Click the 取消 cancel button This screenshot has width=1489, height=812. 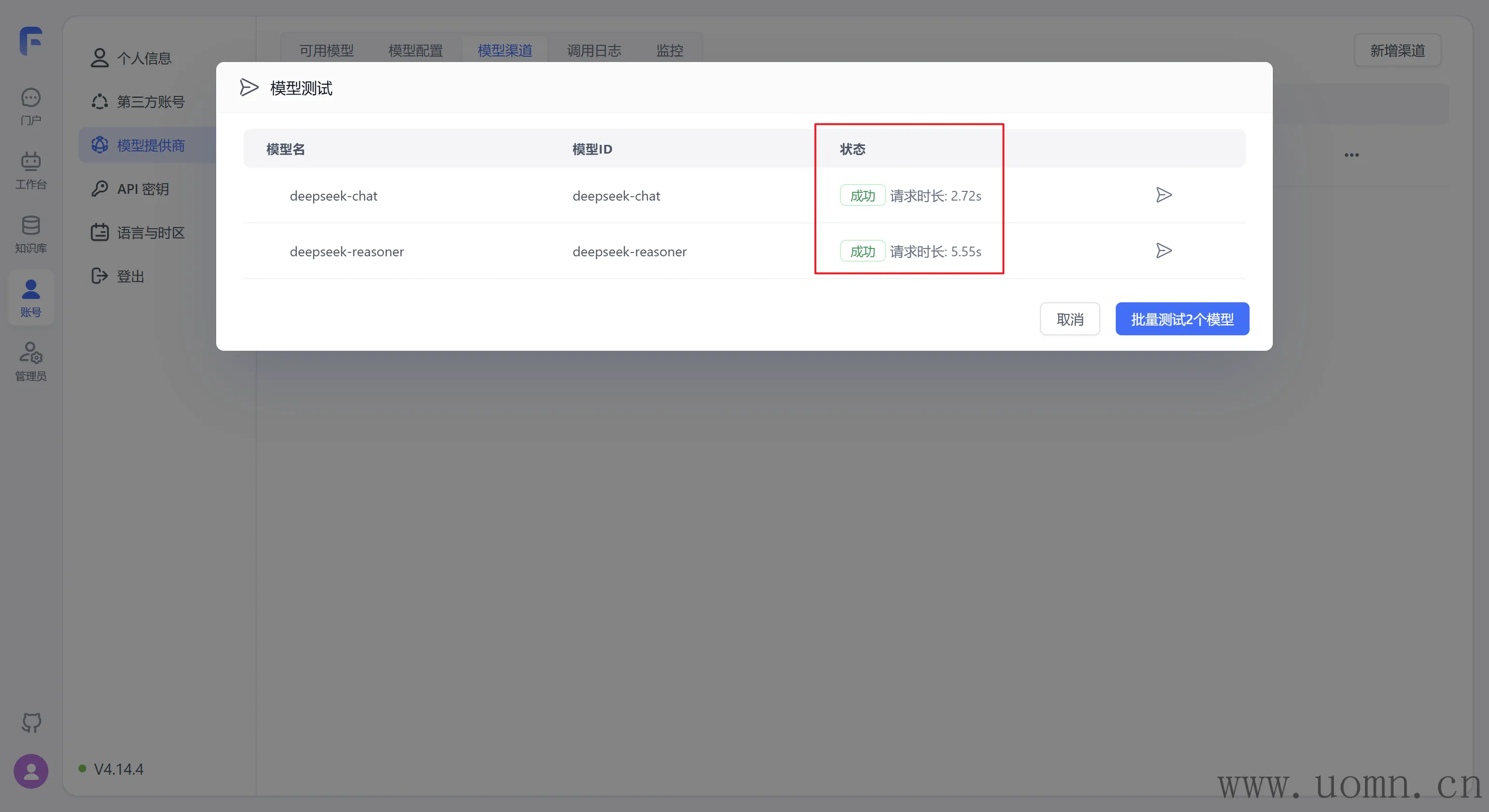(x=1069, y=319)
